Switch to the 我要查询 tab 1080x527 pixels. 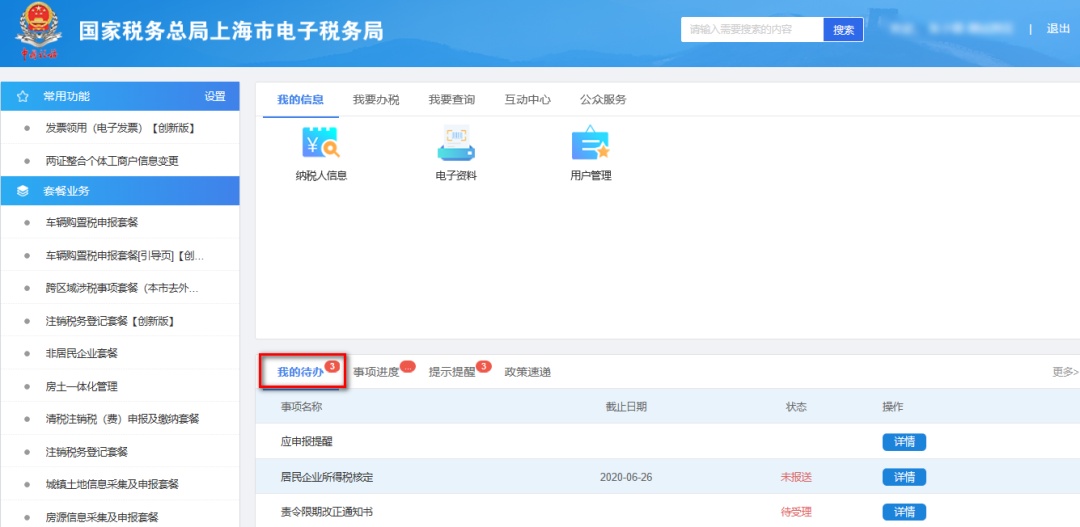(x=452, y=100)
